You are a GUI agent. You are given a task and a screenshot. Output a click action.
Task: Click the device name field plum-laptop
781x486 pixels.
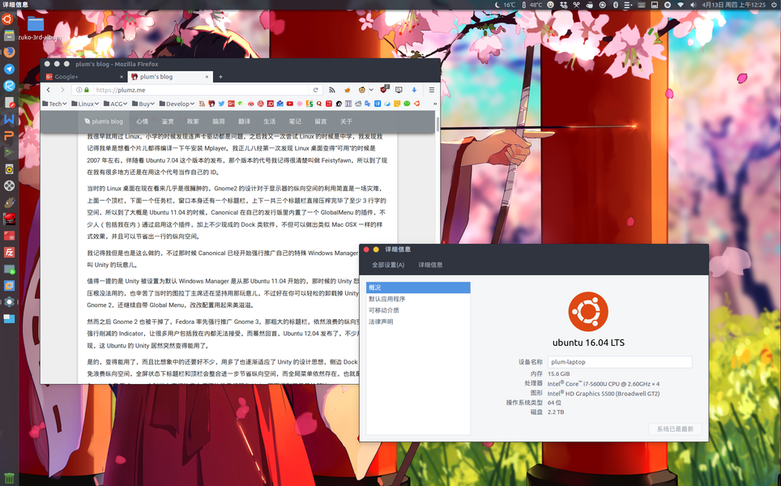[618, 362]
